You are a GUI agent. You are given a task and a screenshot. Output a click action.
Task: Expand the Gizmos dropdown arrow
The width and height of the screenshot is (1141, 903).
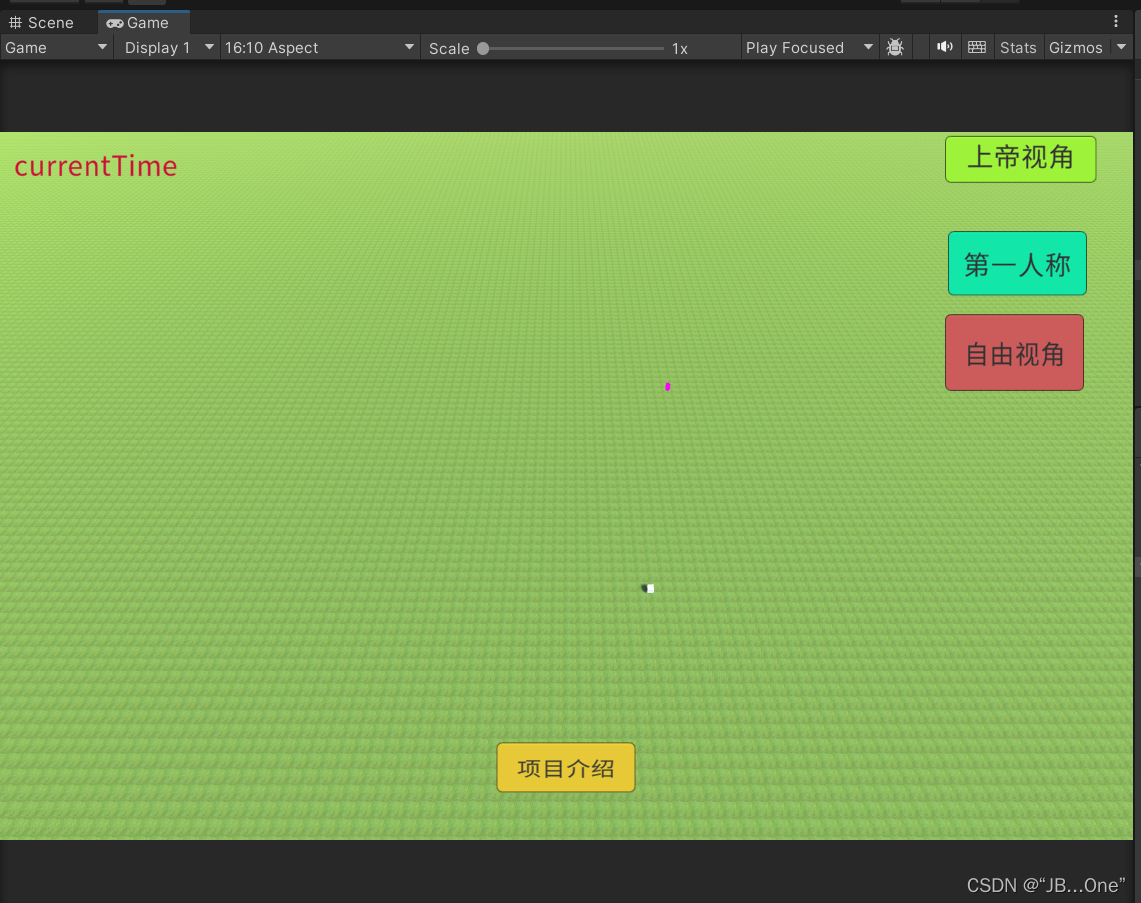[1121, 47]
